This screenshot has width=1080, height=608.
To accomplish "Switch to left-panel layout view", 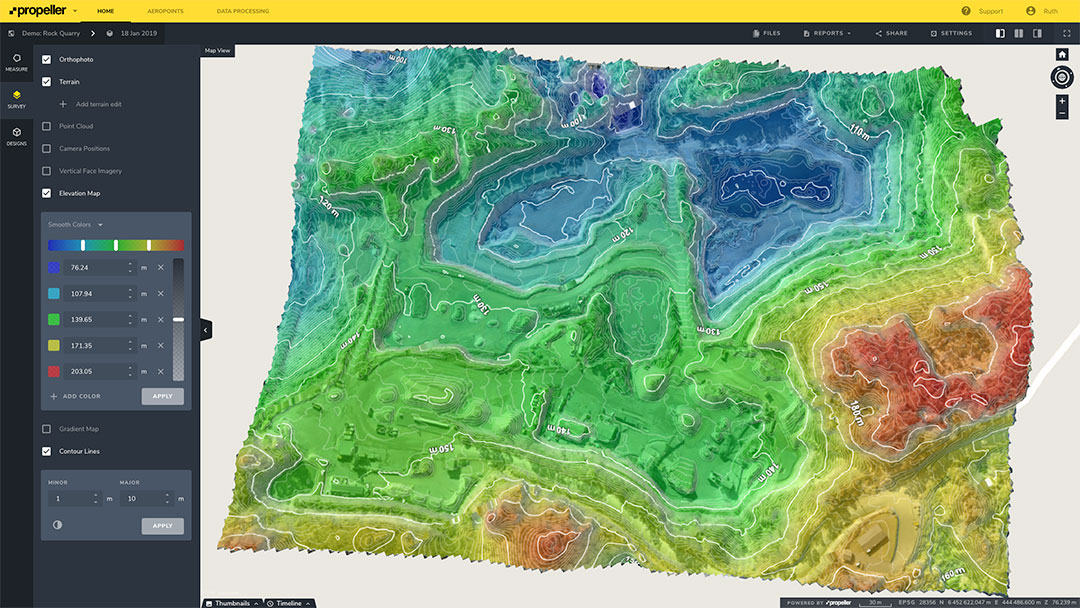I will [1000, 33].
